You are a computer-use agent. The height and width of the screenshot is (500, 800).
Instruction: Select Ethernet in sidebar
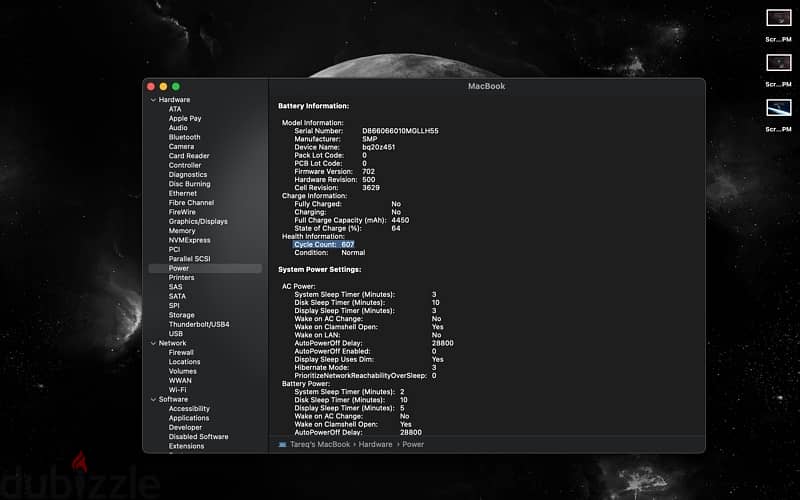(x=183, y=193)
